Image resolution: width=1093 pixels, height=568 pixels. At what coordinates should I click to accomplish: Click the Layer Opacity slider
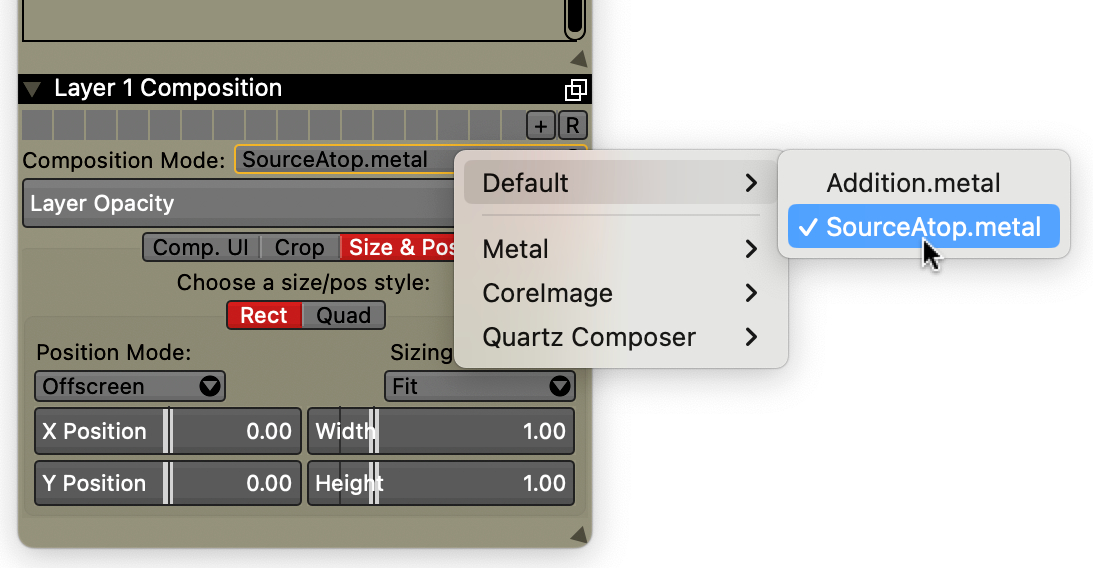pyautogui.click(x=240, y=204)
